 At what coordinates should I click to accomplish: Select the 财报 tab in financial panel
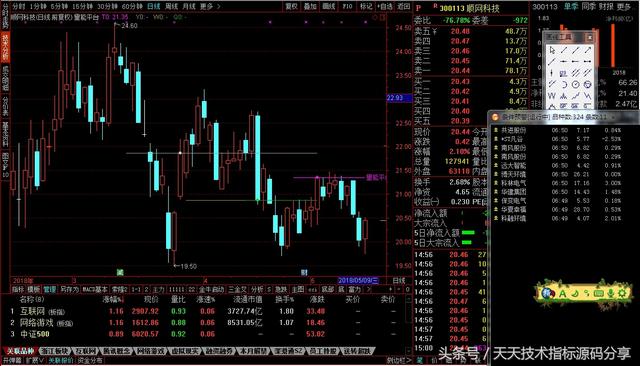click(x=606, y=7)
